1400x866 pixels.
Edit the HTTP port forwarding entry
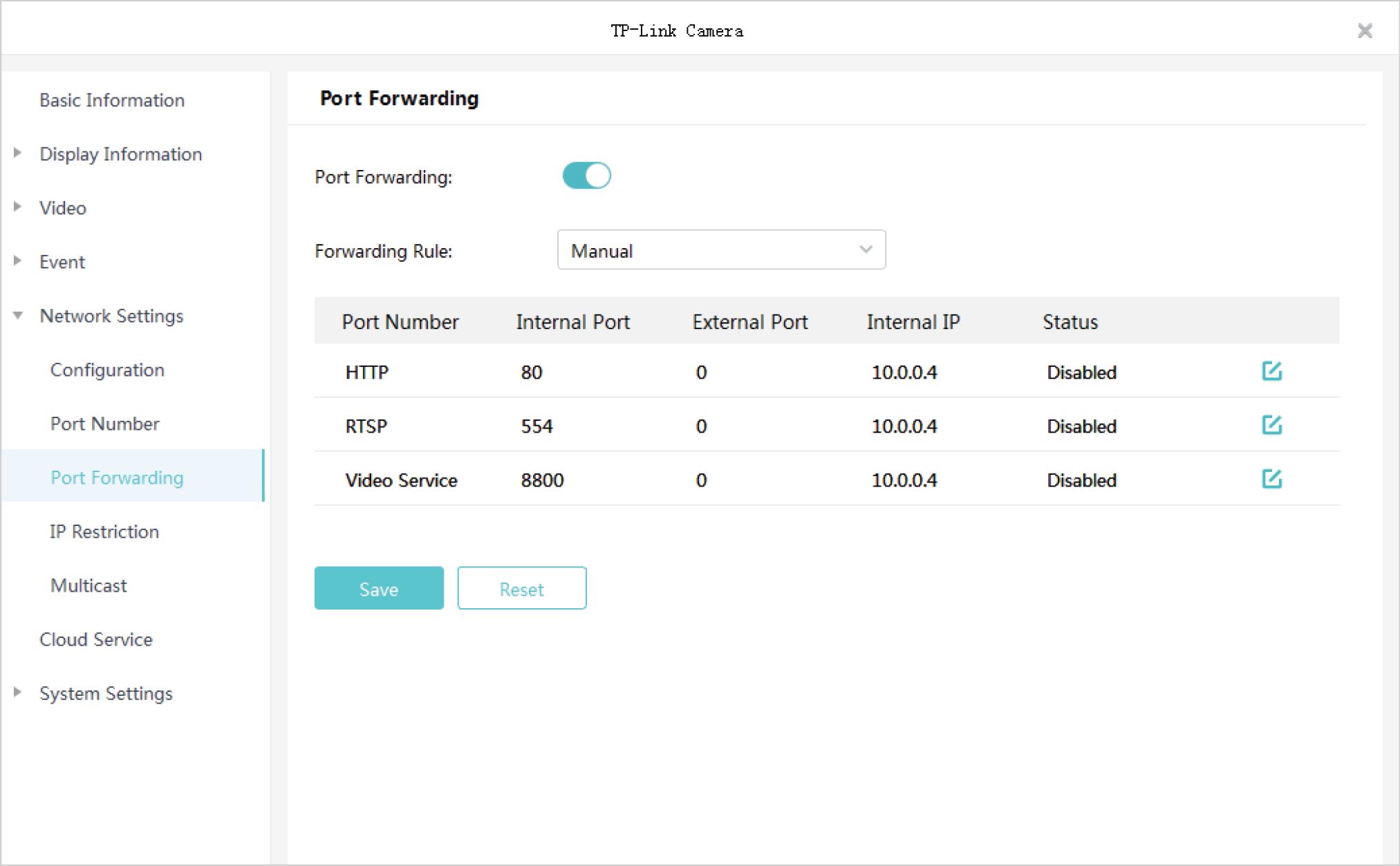pyautogui.click(x=1271, y=371)
